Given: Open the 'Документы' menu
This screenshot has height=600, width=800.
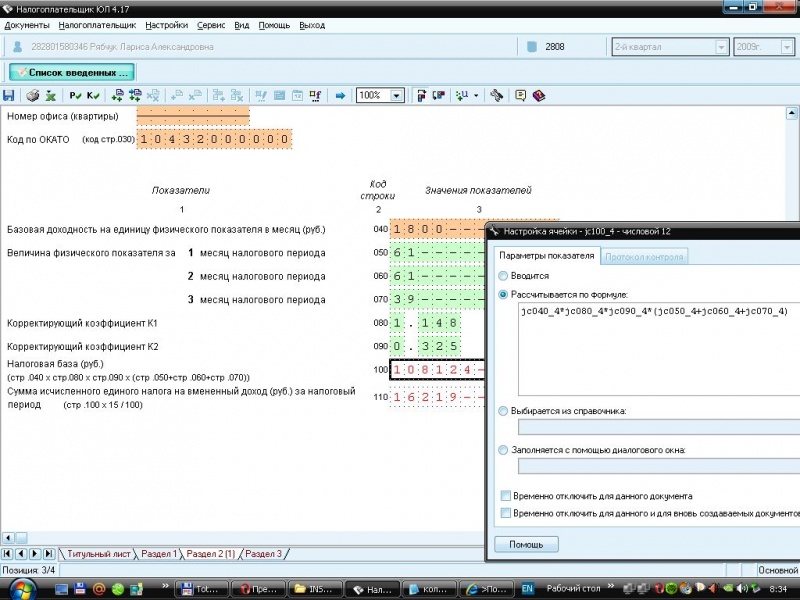Looking at the screenshot, I should [x=27, y=26].
